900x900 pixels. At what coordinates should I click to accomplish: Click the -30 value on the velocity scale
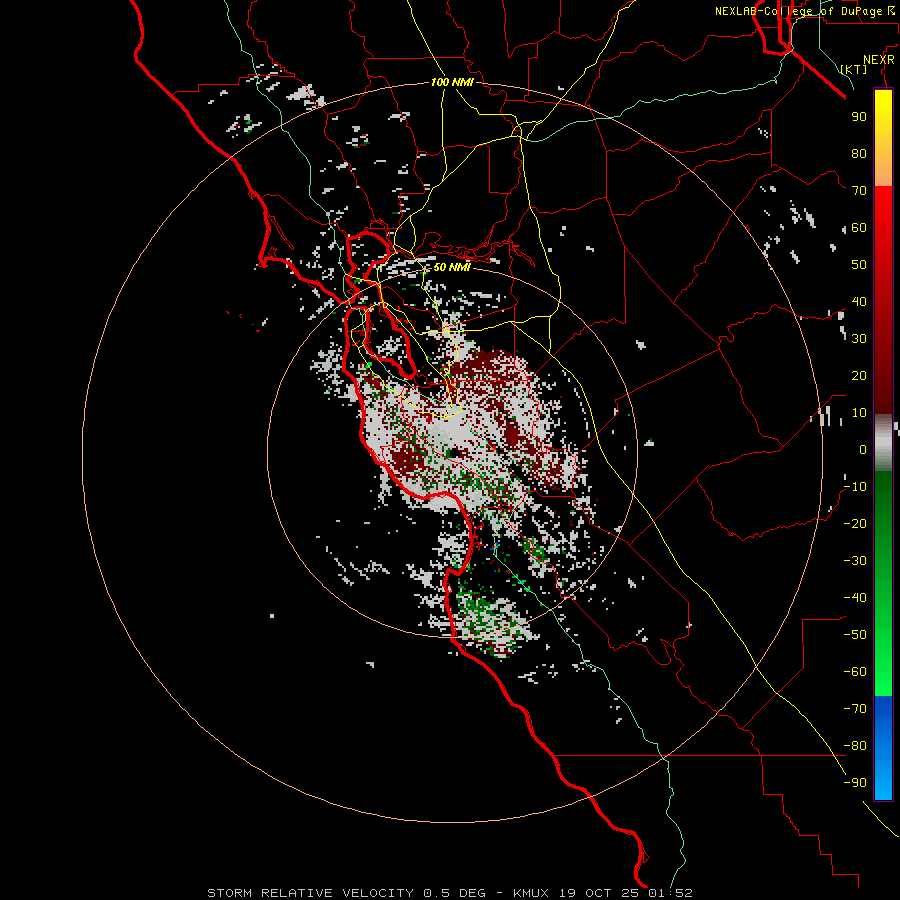pos(855,561)
